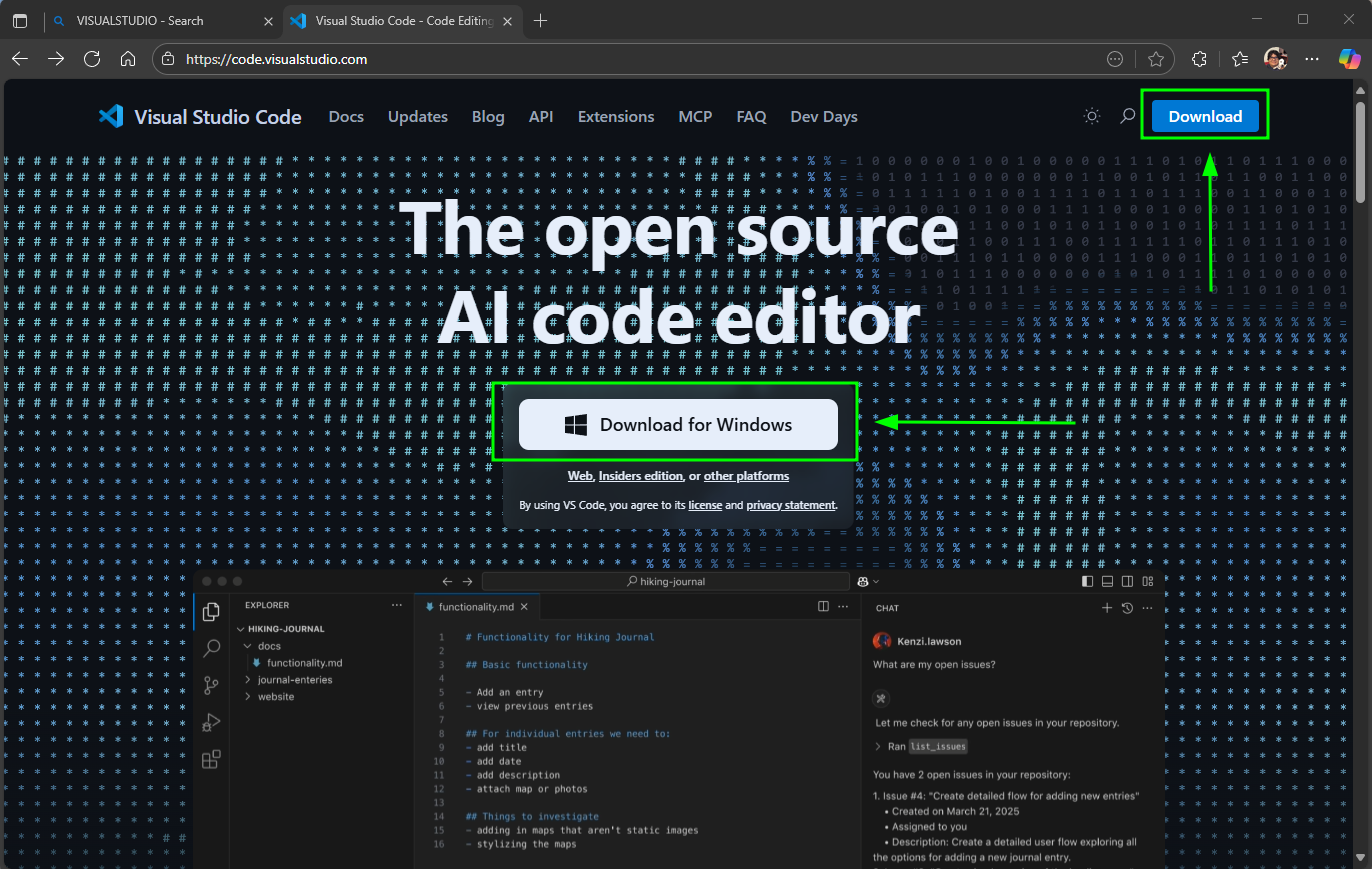Follow the Insiders edition link
This screenshot has height=869, width=1372.
point(640,476)
